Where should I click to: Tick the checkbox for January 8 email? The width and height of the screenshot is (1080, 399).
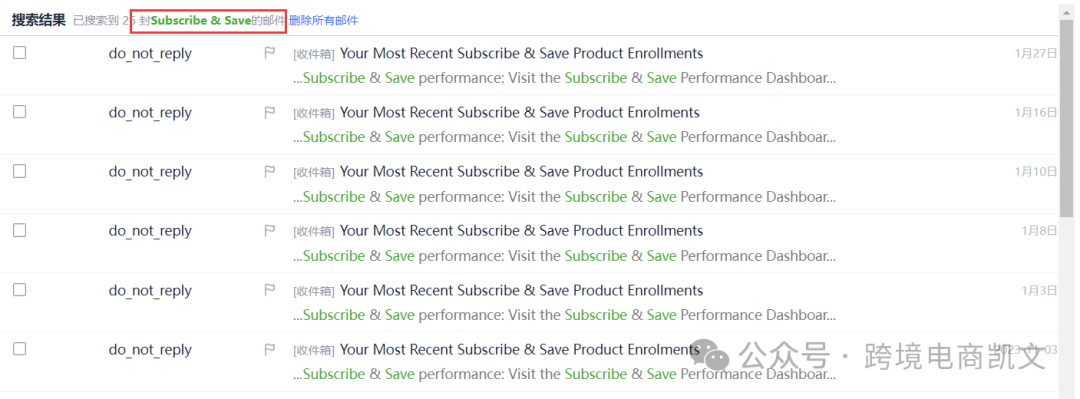[x=19, y=230]
